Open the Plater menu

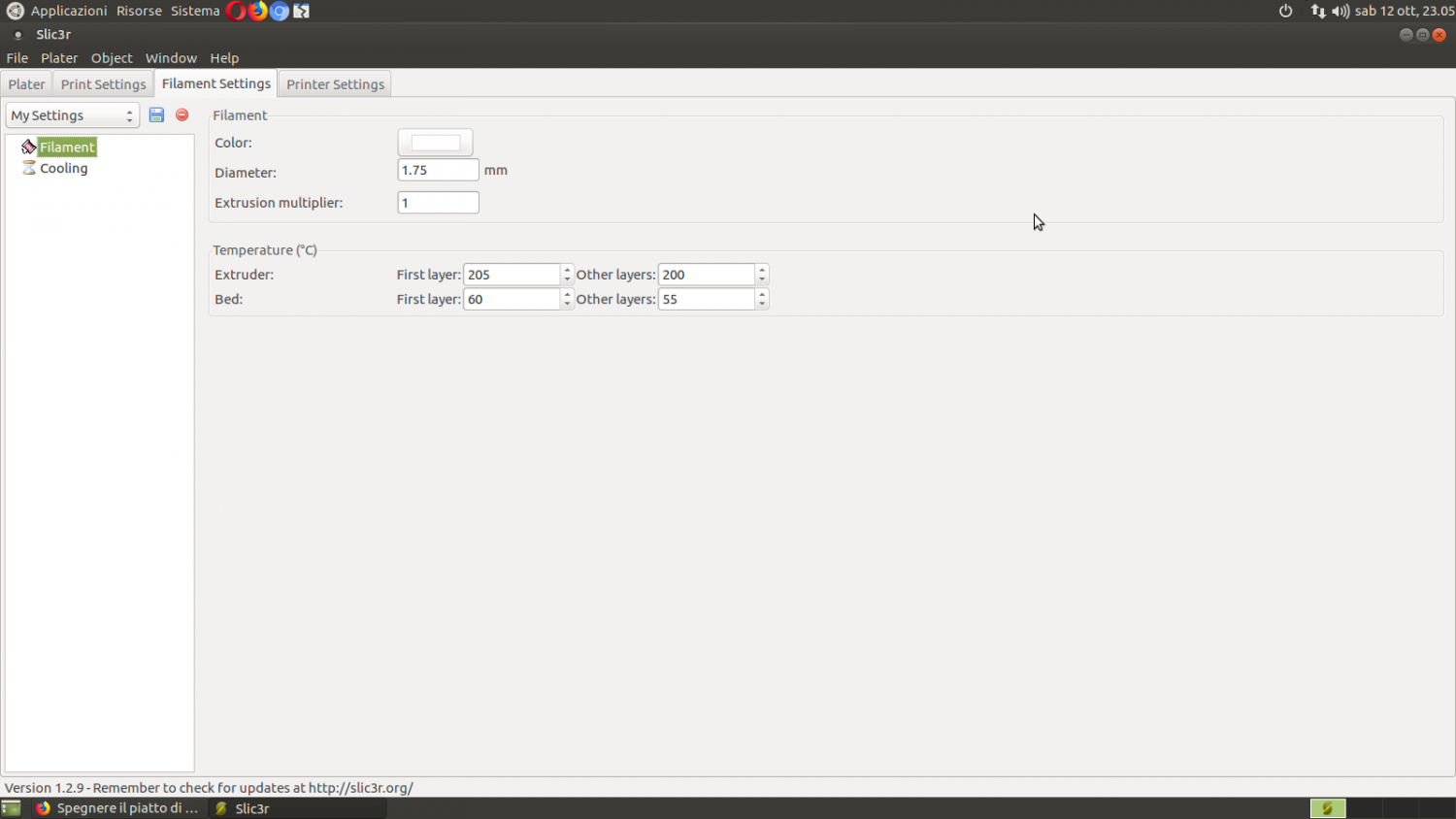(59, 58)
